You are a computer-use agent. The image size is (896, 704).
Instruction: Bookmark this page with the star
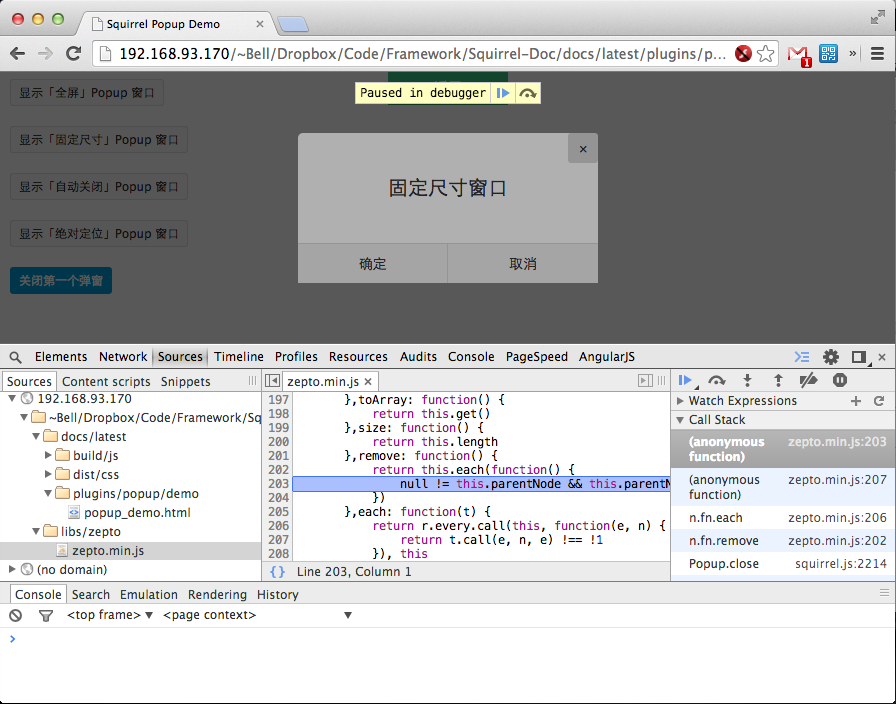[765, 54]
